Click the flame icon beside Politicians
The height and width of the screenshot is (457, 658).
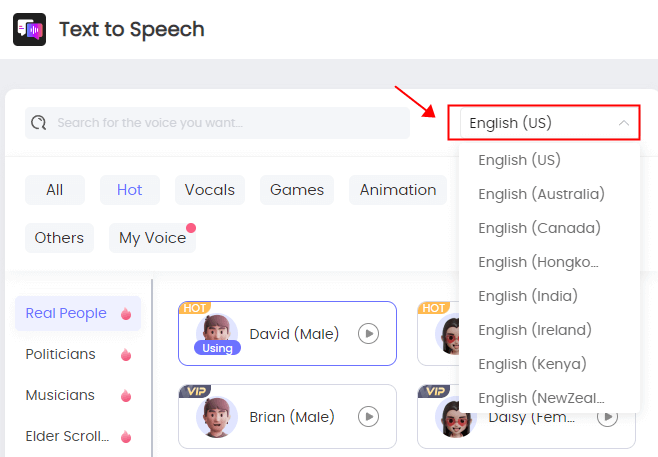click(126, 355)
